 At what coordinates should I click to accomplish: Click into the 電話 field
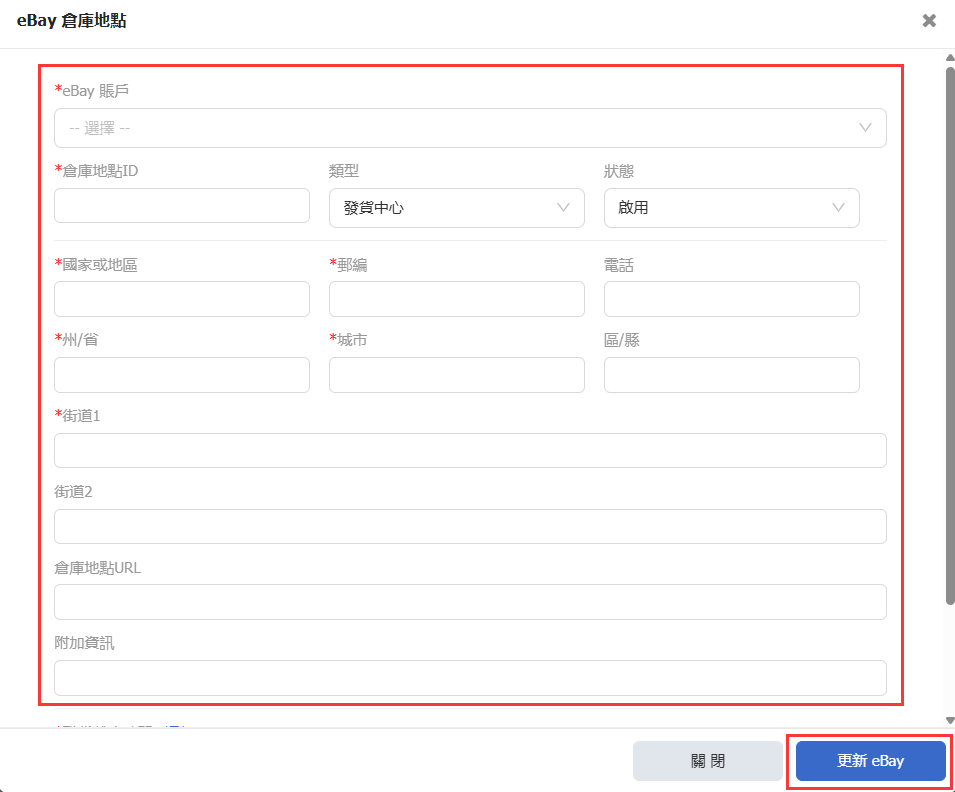click(x=731, y=299)
